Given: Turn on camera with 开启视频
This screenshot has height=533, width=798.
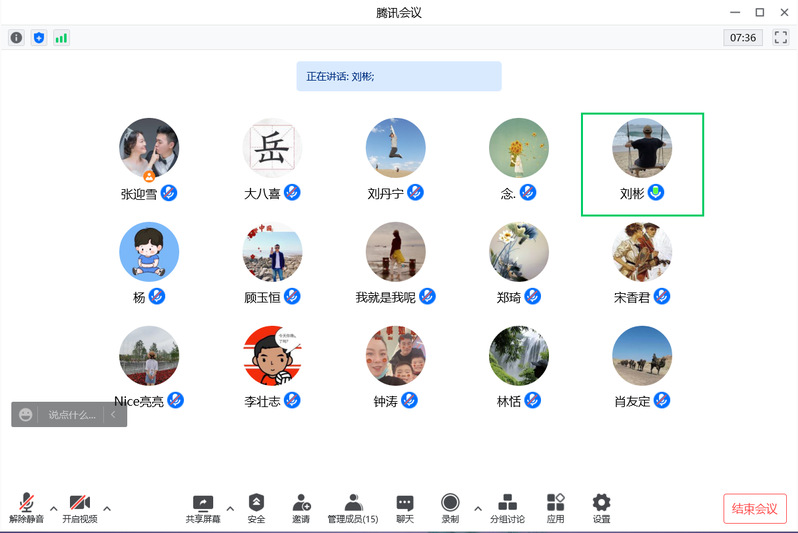Looking at the screenshot, I should pyautogui.click(x=80, y=507).
